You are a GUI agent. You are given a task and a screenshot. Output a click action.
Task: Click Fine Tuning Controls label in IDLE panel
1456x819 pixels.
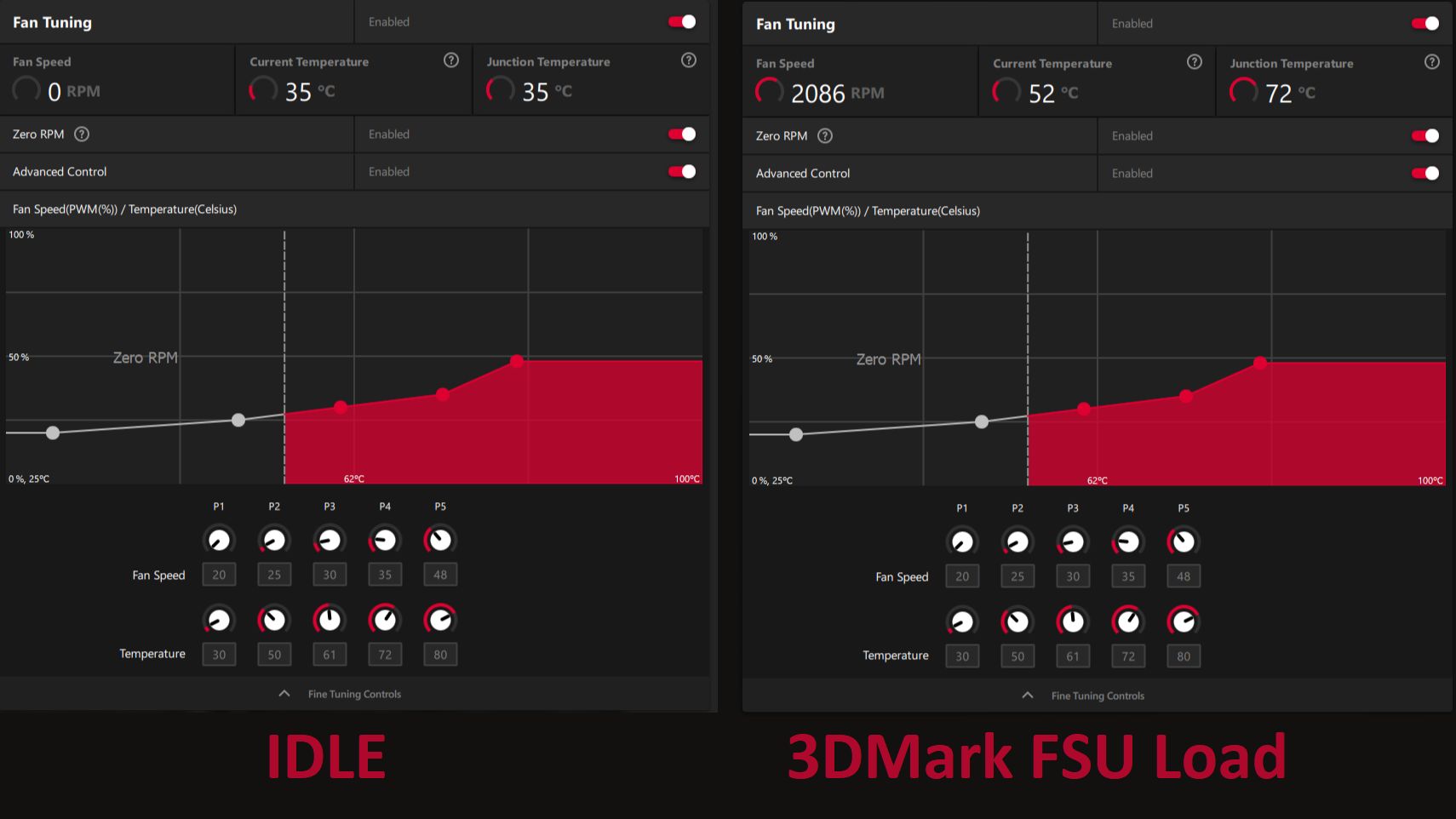(354, 694)
